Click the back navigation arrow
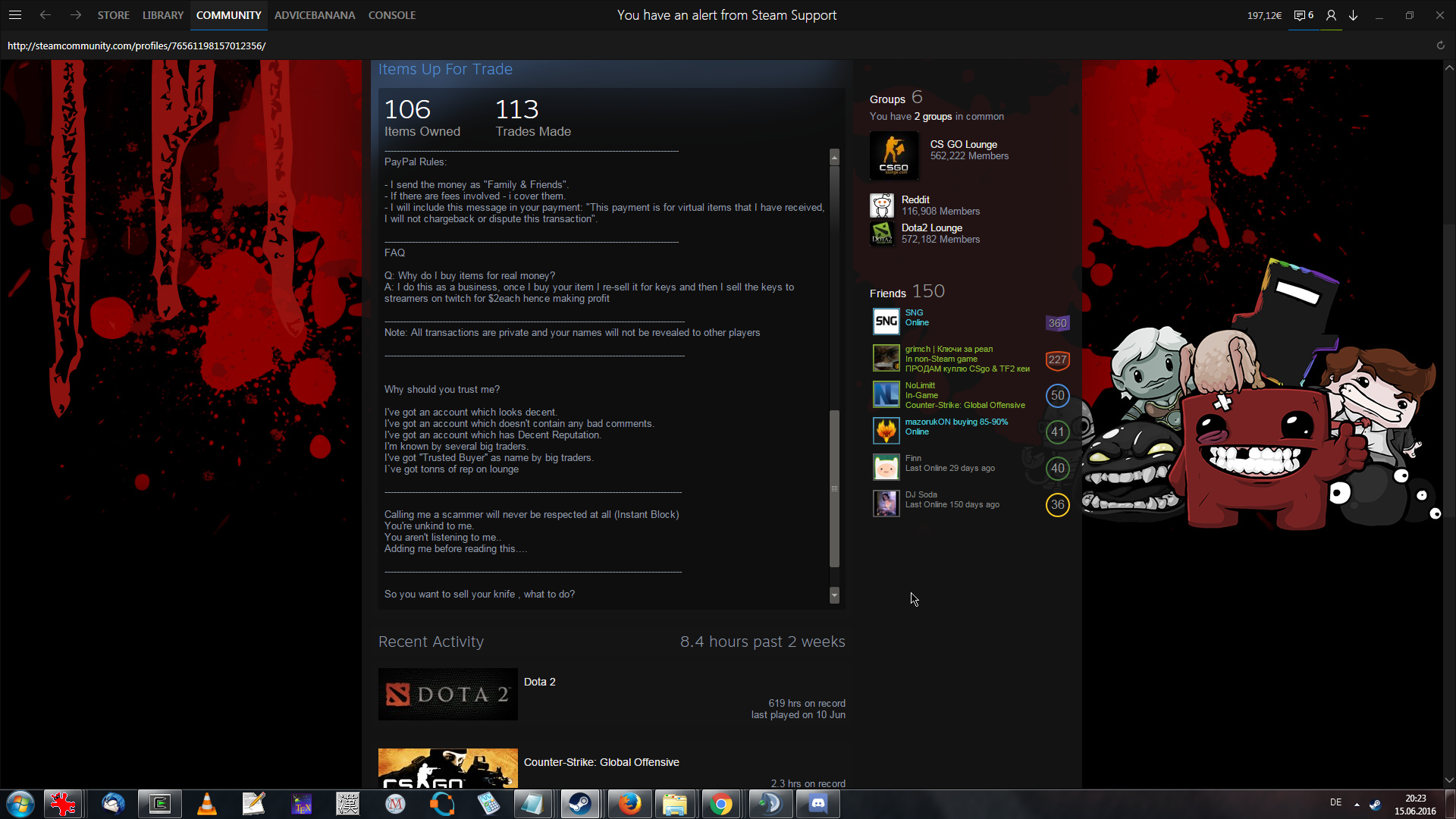Image resolution: width=1456 pixels, height=819 pixels. [45, 15]
